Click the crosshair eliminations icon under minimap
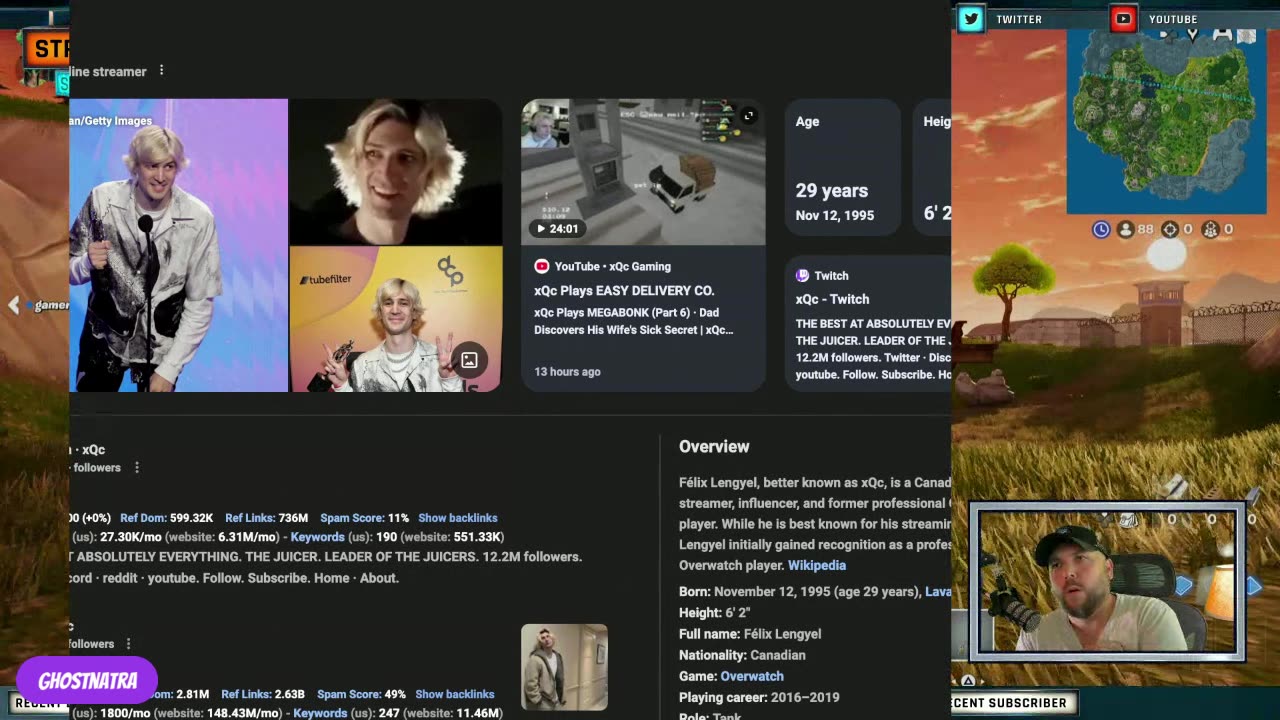The width and height of the screenshot is (1280, 720). click(1169, 229)
